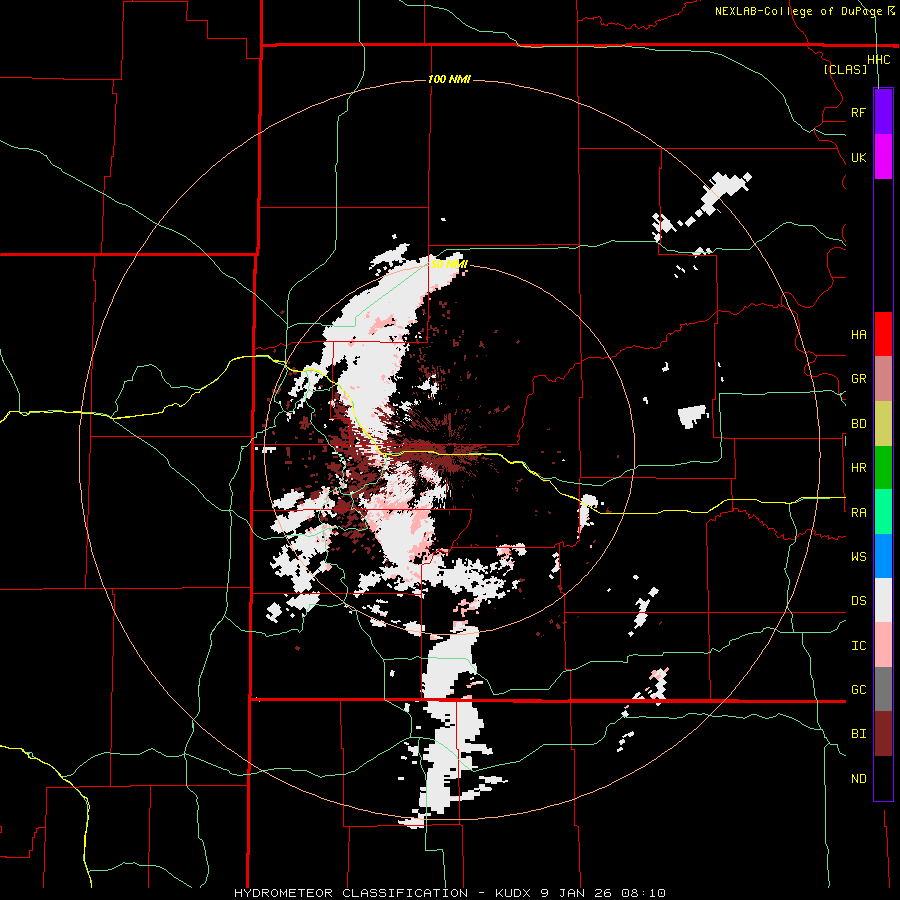Click the magenta UK legend color swatch
The width and height of the screenshot is (900, 900).
coord(883,157)
